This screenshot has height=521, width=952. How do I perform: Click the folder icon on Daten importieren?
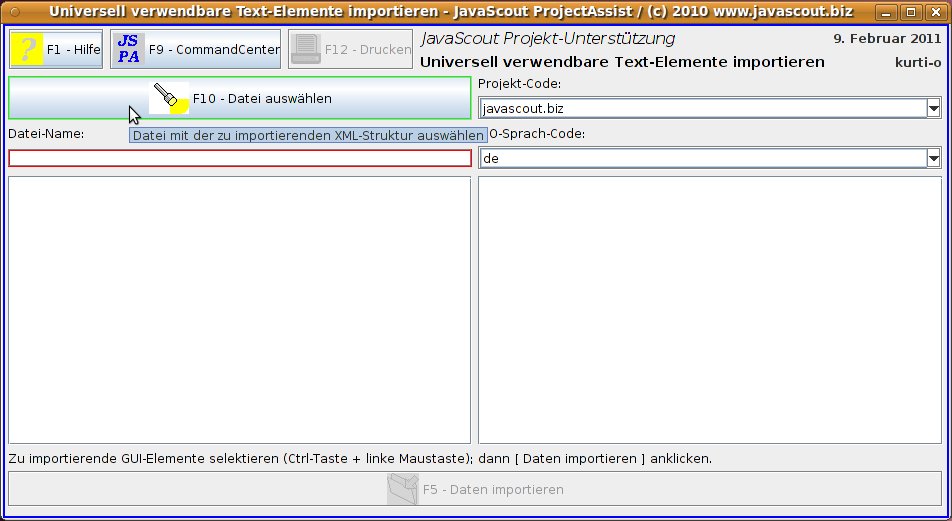click(x=402, y=489)
